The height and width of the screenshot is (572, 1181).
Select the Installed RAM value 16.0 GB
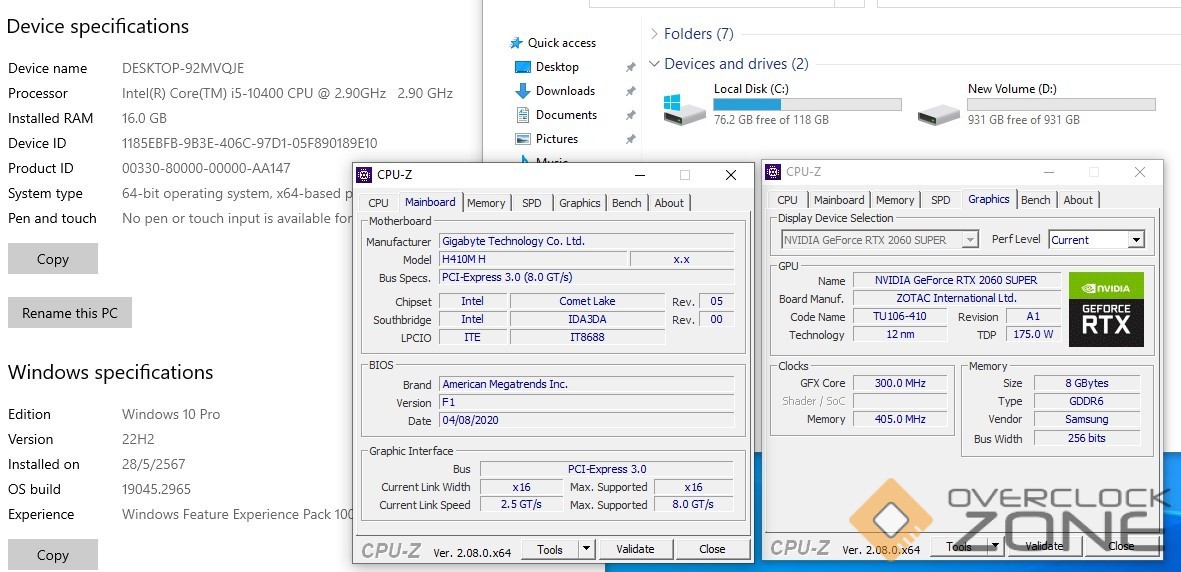coord(145,118)
